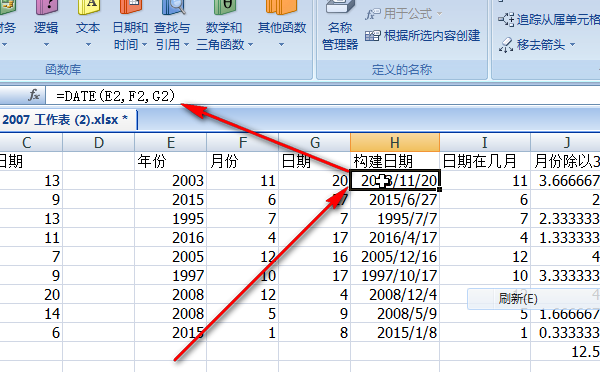
Task: Click the fx insert function icon
Action: (34, 95)
